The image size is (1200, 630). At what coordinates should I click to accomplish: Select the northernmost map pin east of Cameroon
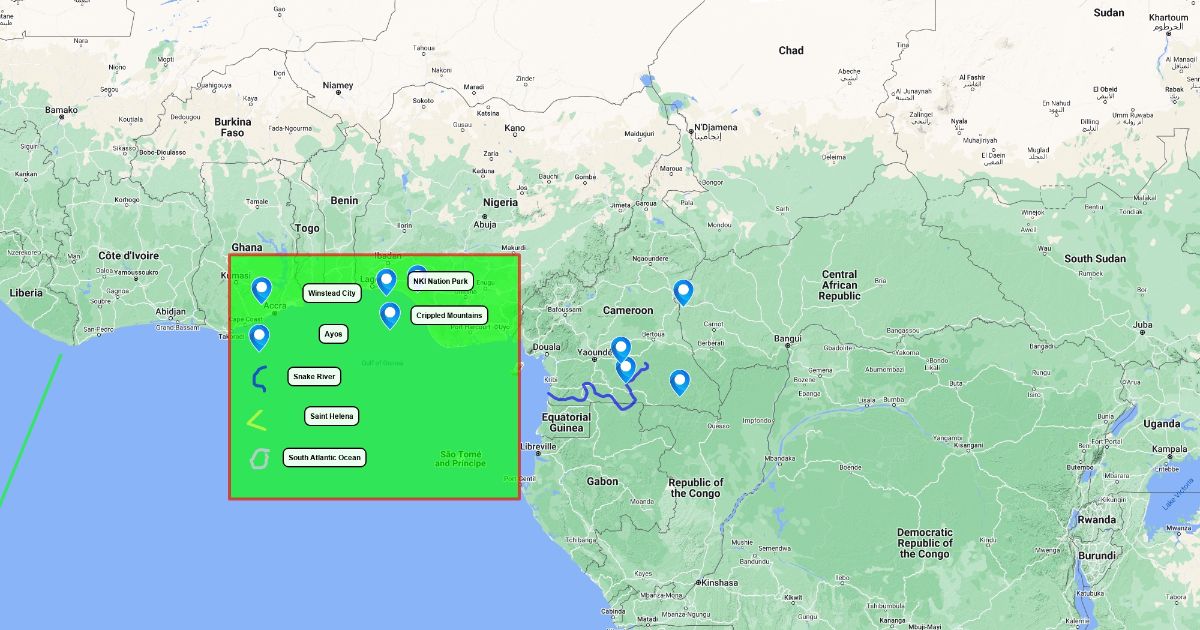[x=683, y=291]
